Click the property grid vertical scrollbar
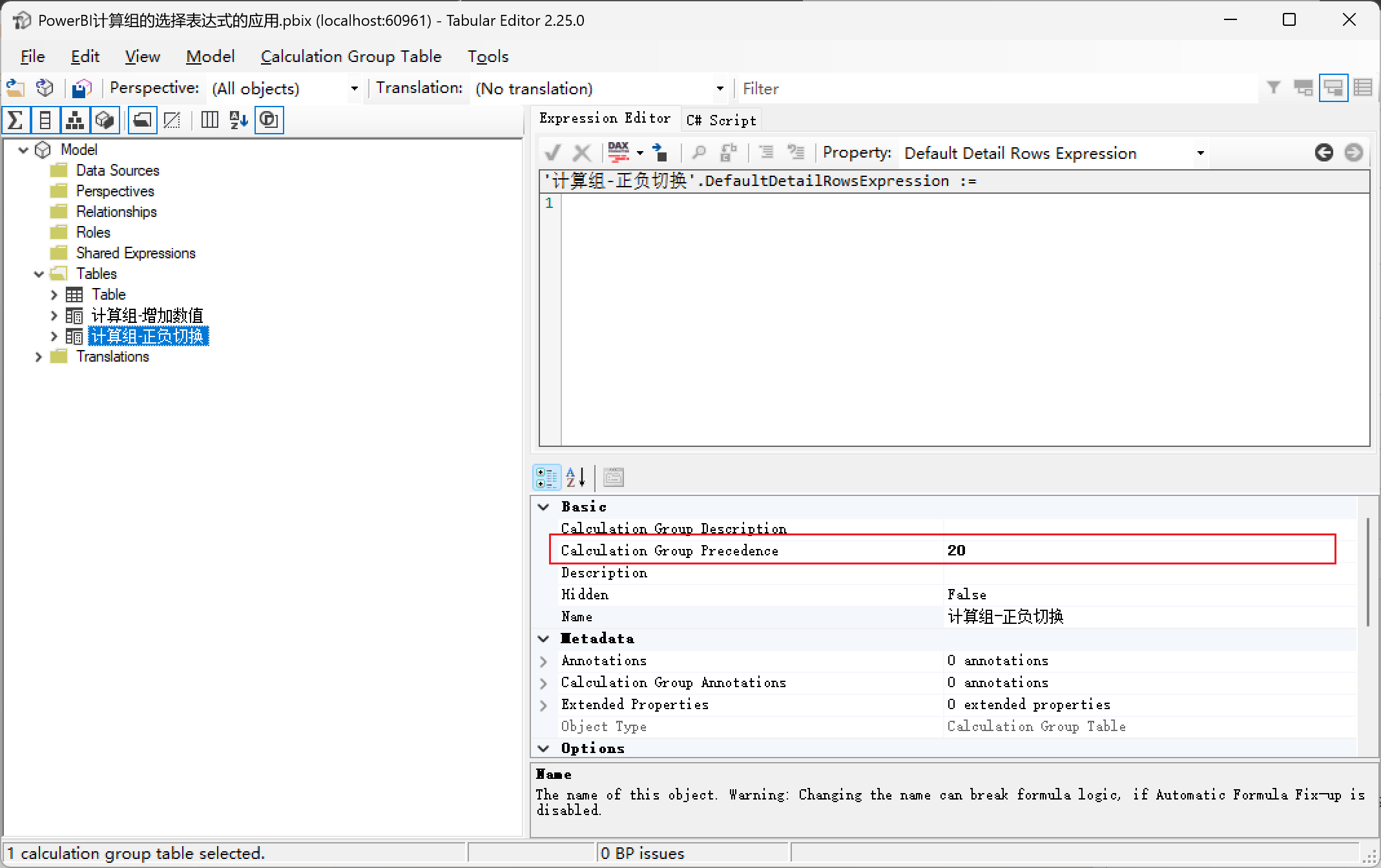 [1368, 572]
